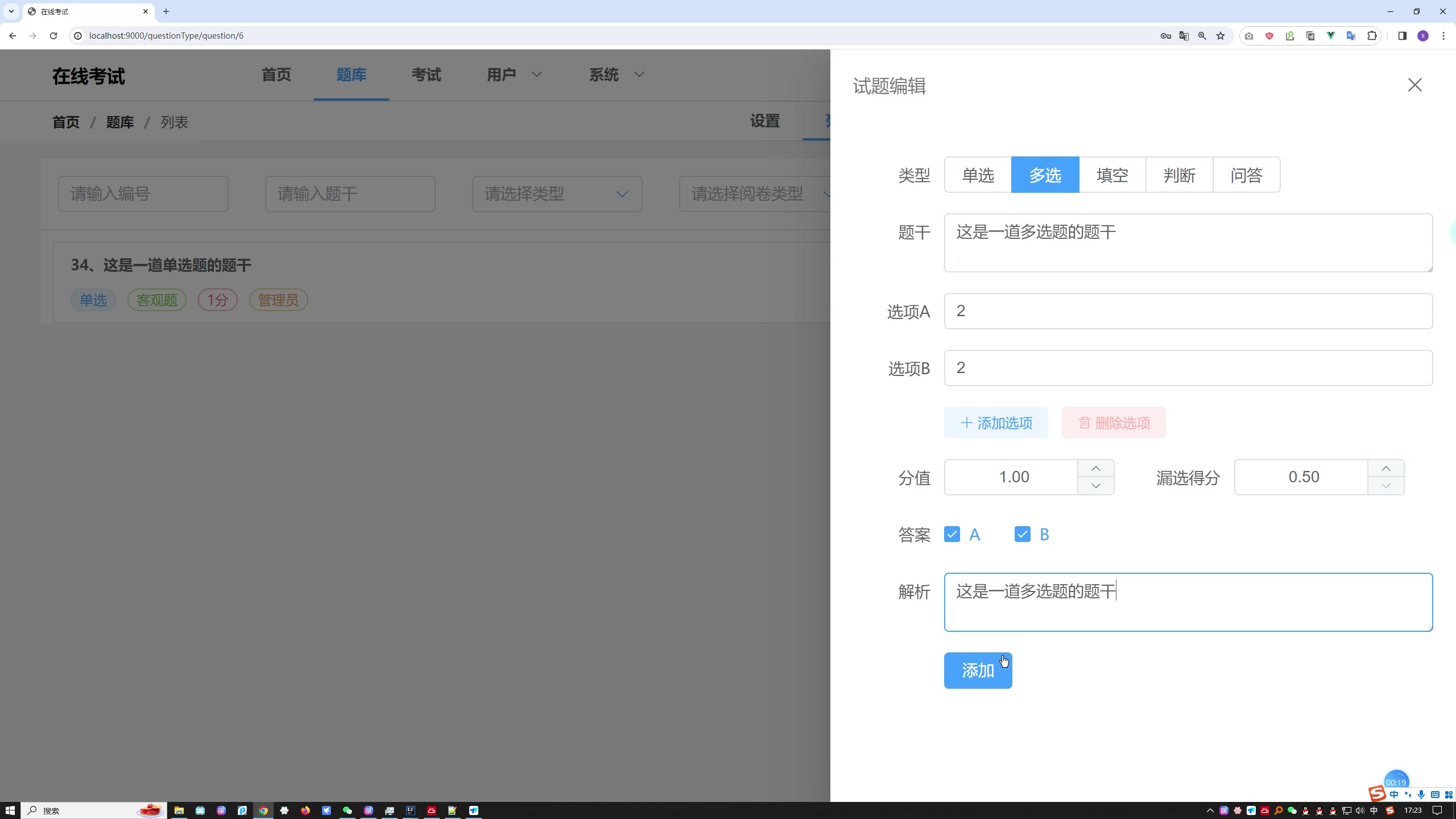Select the 多选 question type
Screen dimensions: 1456x819
[1045, 175]
